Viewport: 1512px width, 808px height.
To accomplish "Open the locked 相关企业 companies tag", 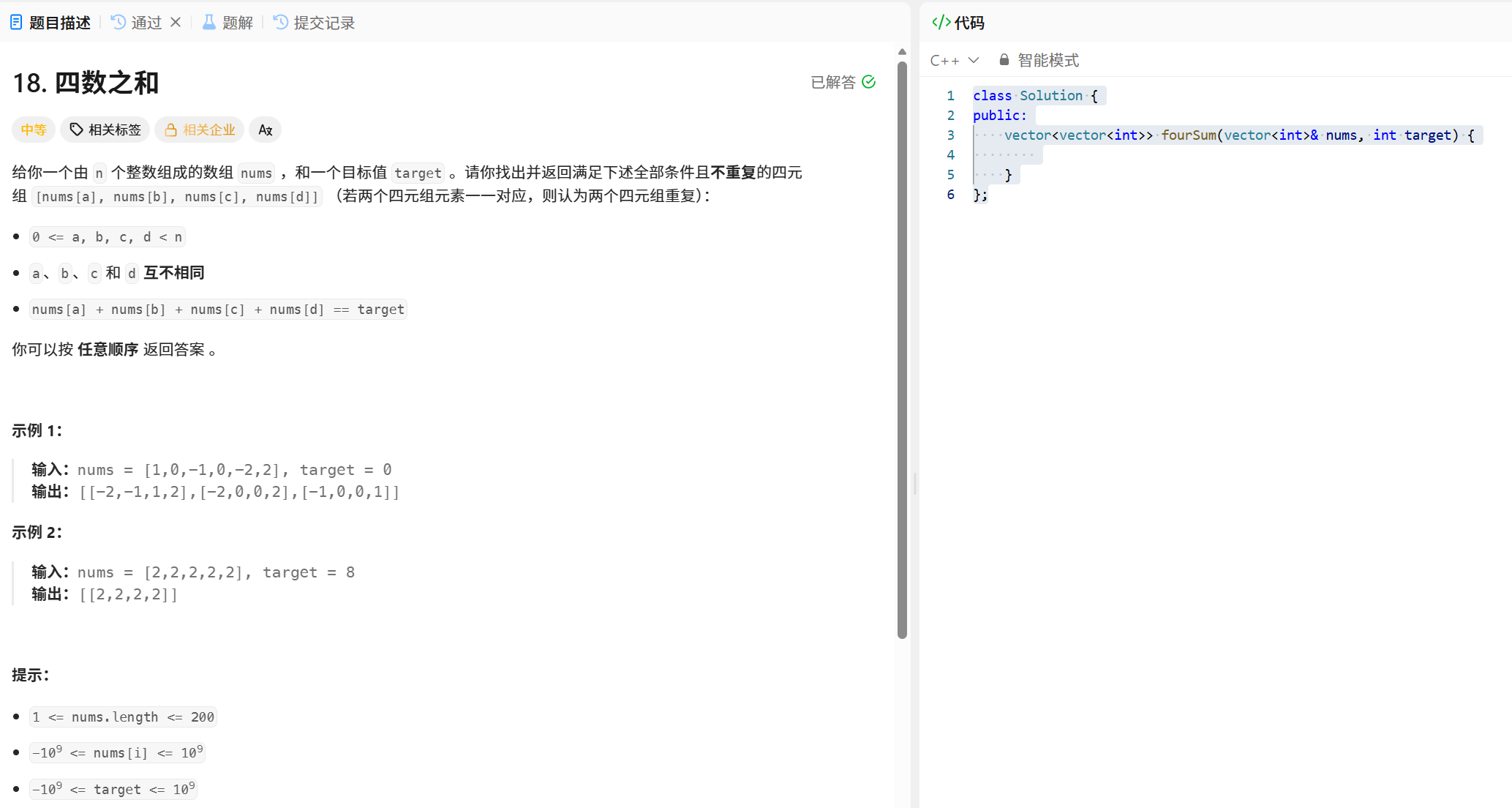I will point(200,130).
